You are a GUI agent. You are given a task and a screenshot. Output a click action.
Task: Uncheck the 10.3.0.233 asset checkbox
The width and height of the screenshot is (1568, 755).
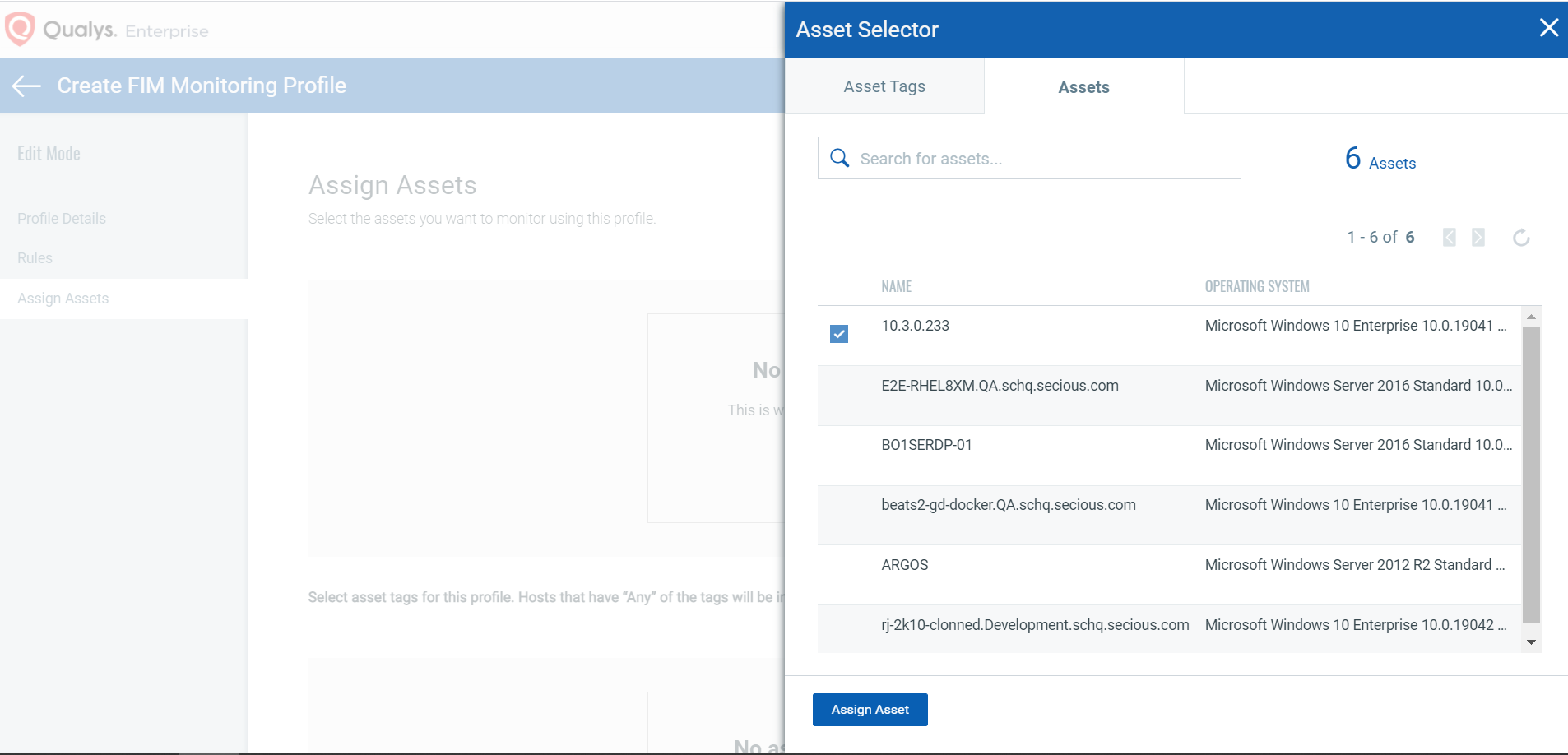click(x=839, y=334)
